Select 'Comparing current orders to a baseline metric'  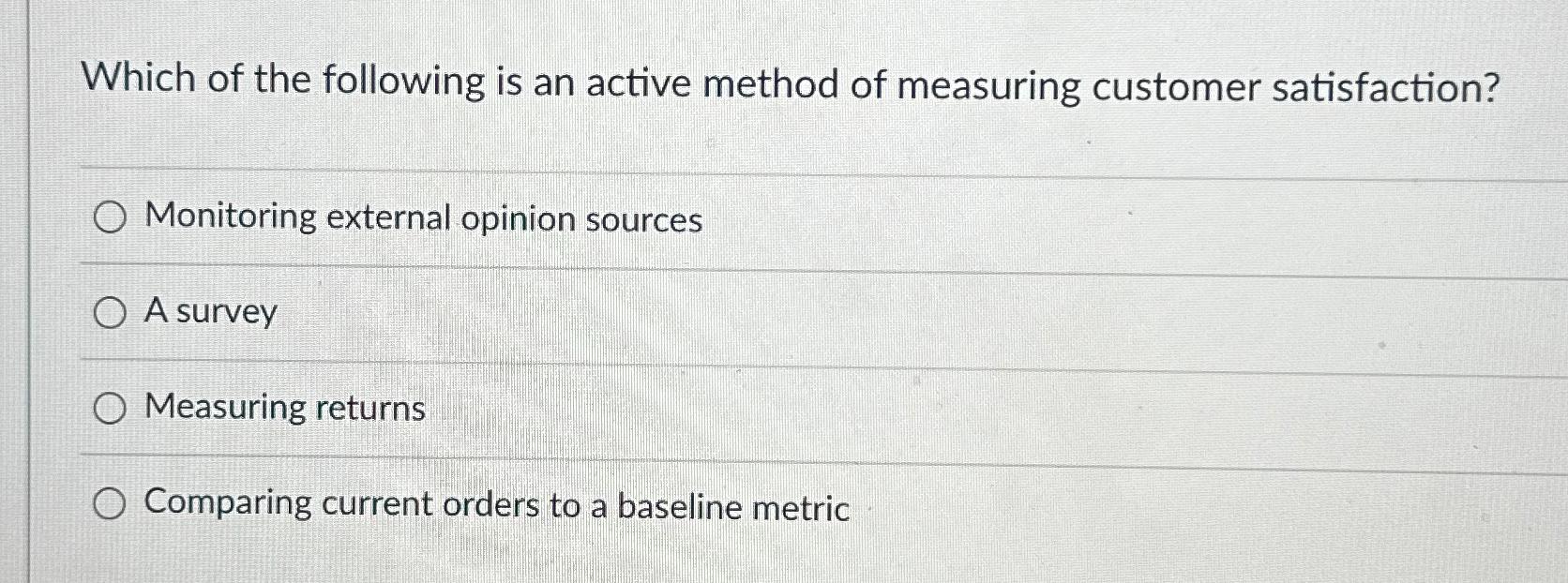click(x=111, y=504)
